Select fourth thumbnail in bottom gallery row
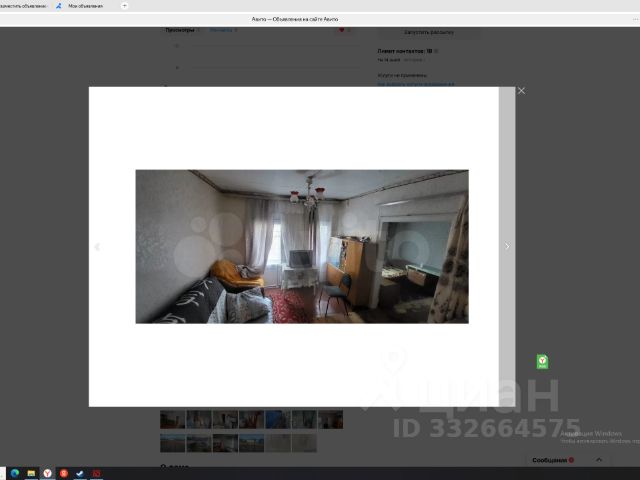The image size is (640, 480). (x=251, y=443)
